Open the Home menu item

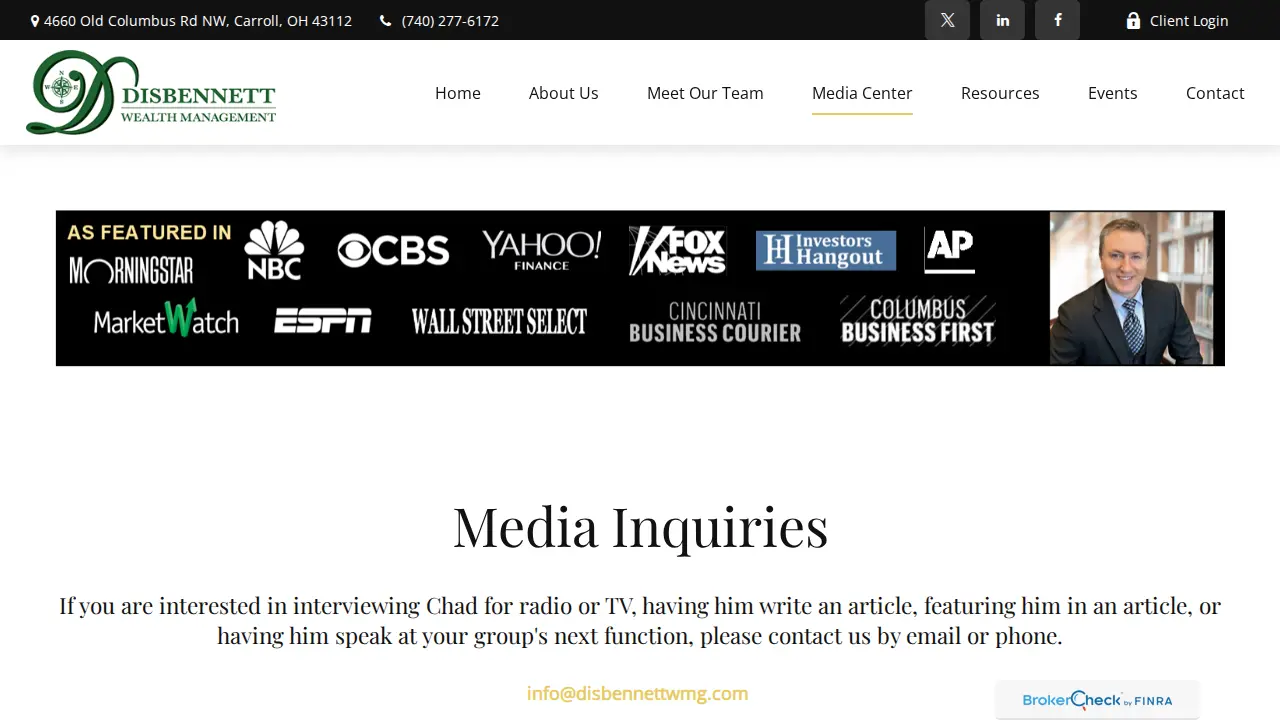[458, 93]
